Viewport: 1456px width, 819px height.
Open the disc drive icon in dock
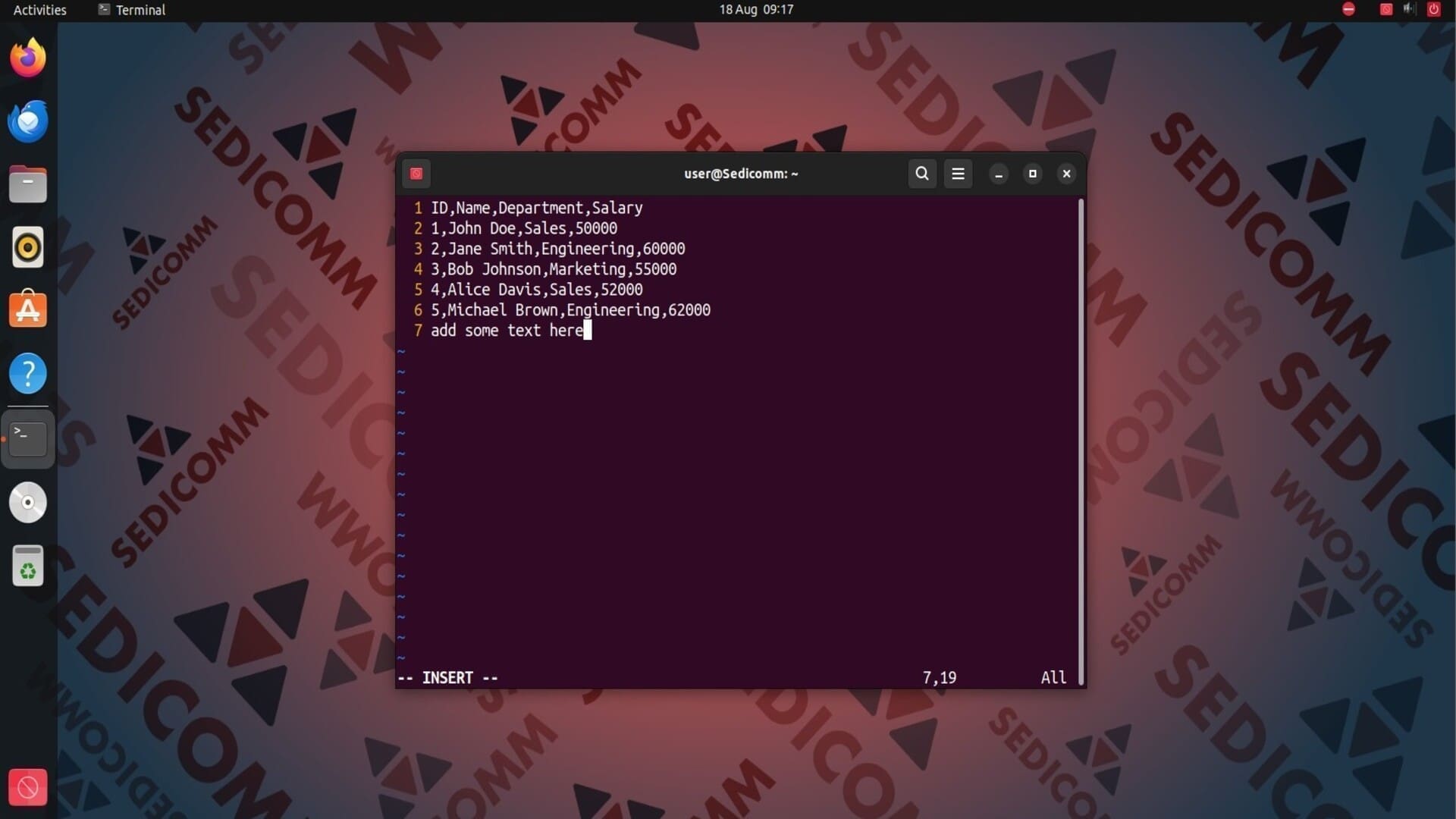[x=28, y=502]
